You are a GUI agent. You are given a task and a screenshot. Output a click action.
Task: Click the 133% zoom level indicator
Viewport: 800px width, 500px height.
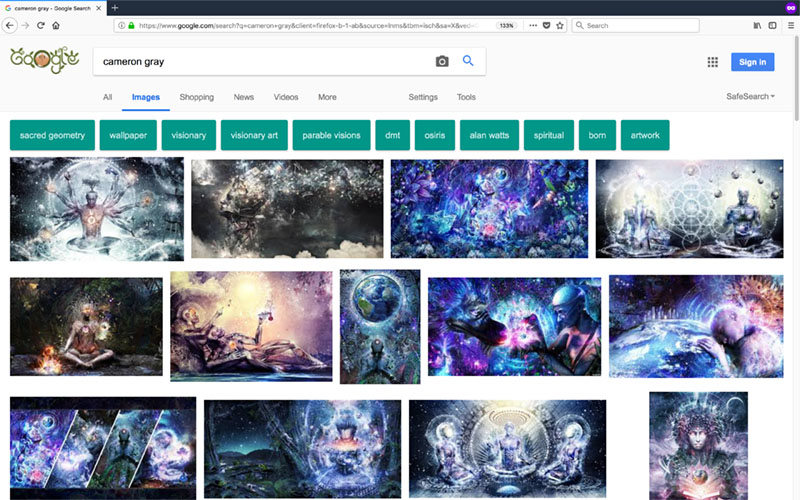506,26
